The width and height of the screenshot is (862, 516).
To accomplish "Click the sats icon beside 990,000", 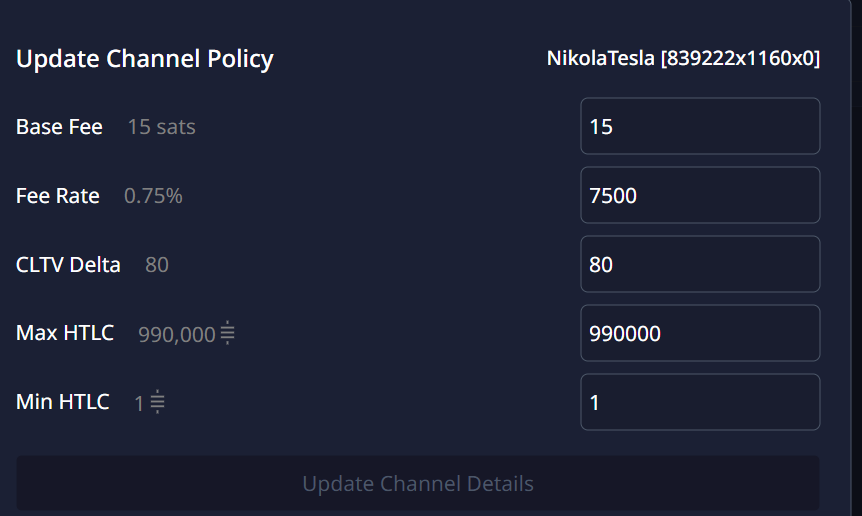I will click(228, 333).
